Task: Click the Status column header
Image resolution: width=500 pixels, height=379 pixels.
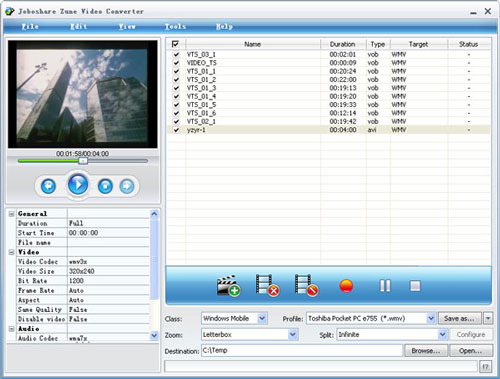Action: [x=469, y=44]
